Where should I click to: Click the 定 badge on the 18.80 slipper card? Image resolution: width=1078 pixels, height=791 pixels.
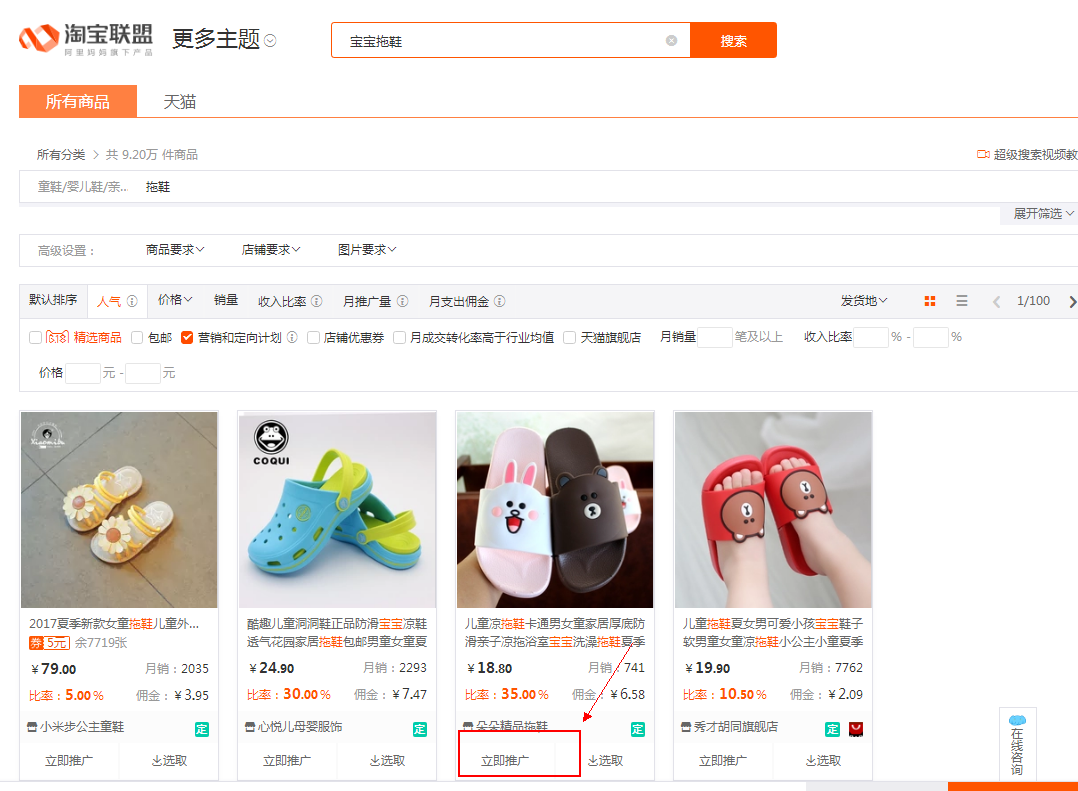point(637,729)
